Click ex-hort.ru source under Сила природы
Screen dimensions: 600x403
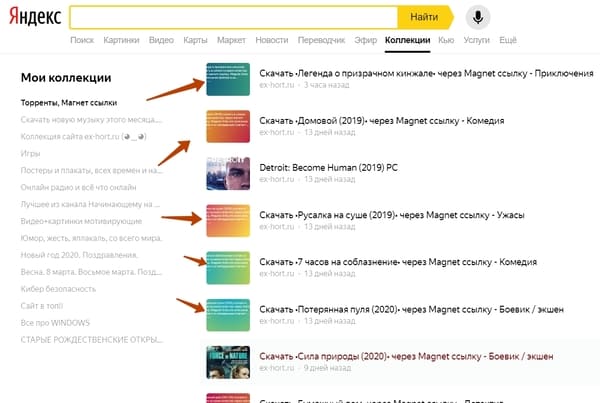tap(277, 368)
